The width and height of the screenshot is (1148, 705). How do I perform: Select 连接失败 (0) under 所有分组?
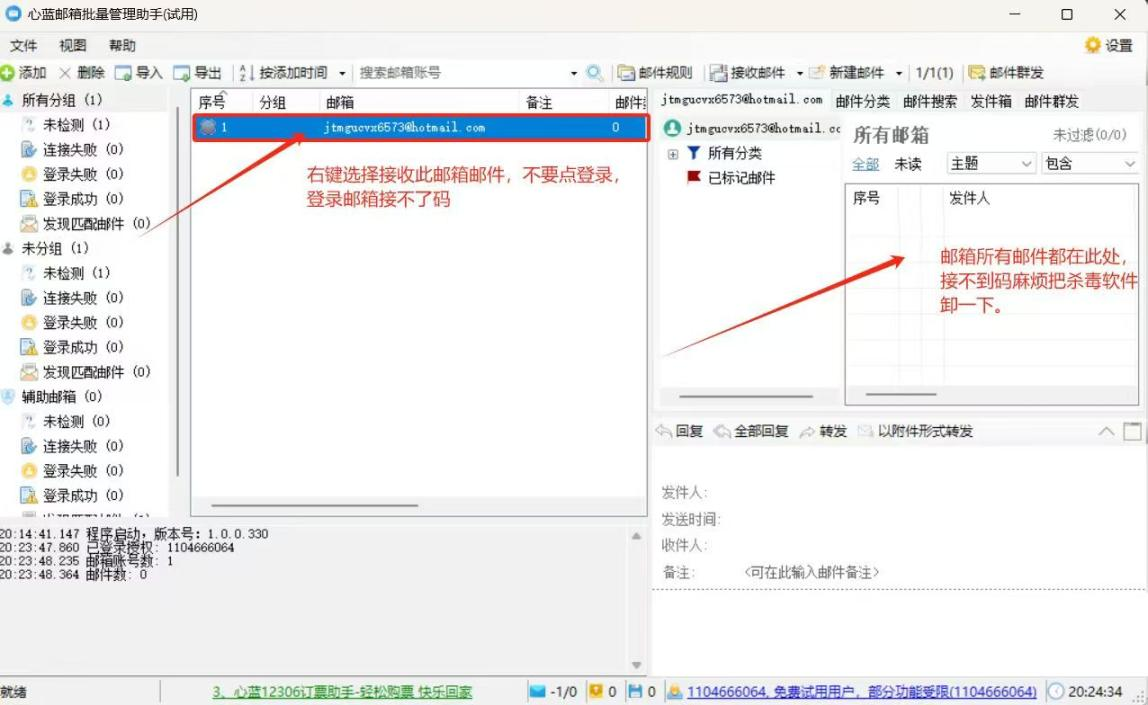point(82,149)
